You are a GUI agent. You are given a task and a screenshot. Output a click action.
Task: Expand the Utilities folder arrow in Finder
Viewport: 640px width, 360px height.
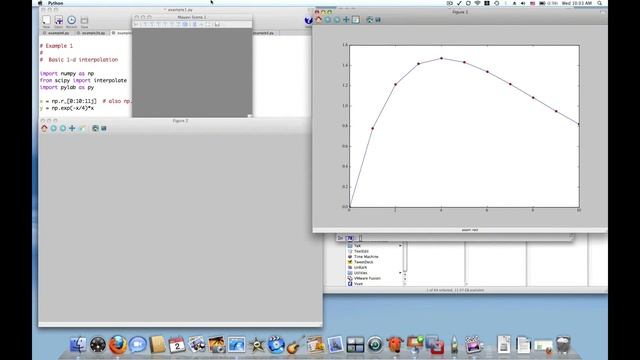(x=400, y=273)
